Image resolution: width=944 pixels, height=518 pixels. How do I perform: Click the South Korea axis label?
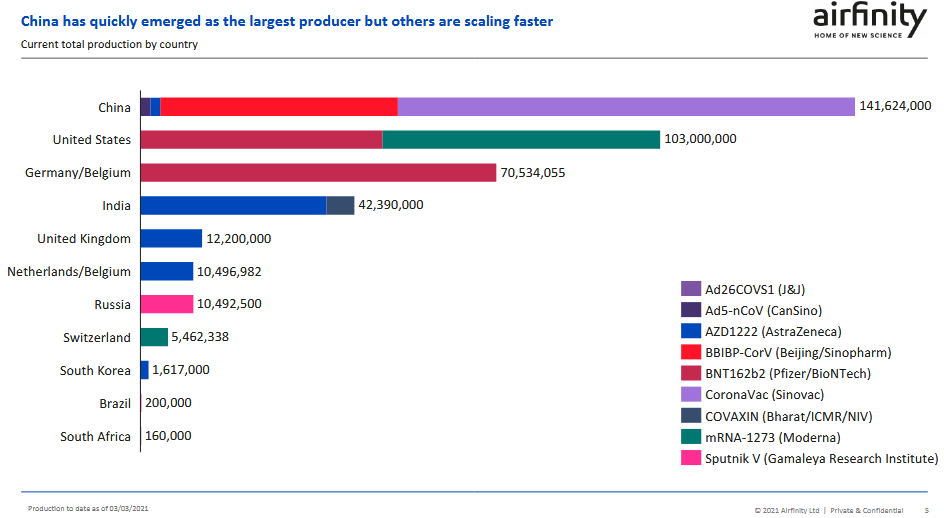click(95, 370)
